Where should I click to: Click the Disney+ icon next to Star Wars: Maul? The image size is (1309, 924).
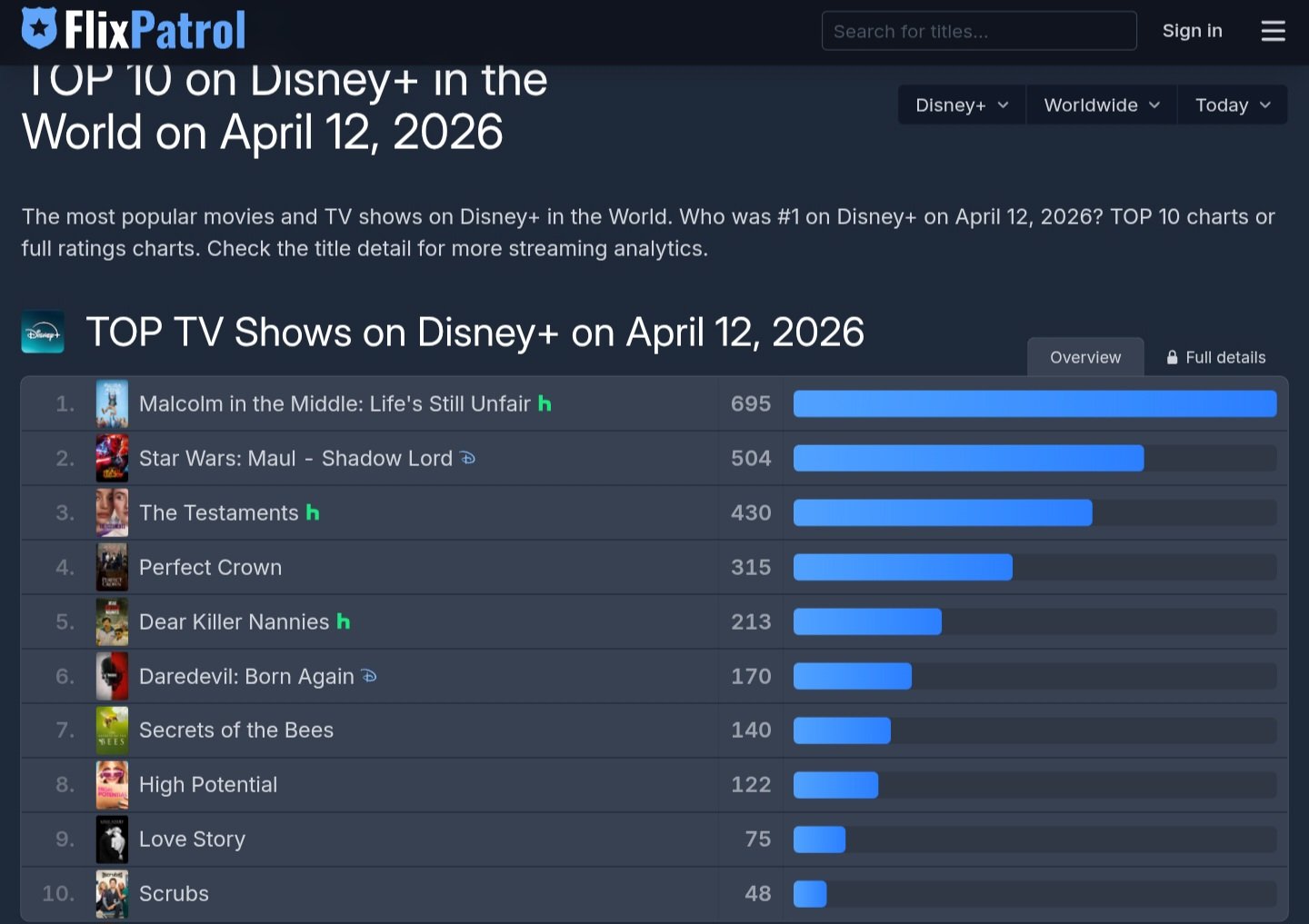467,458
